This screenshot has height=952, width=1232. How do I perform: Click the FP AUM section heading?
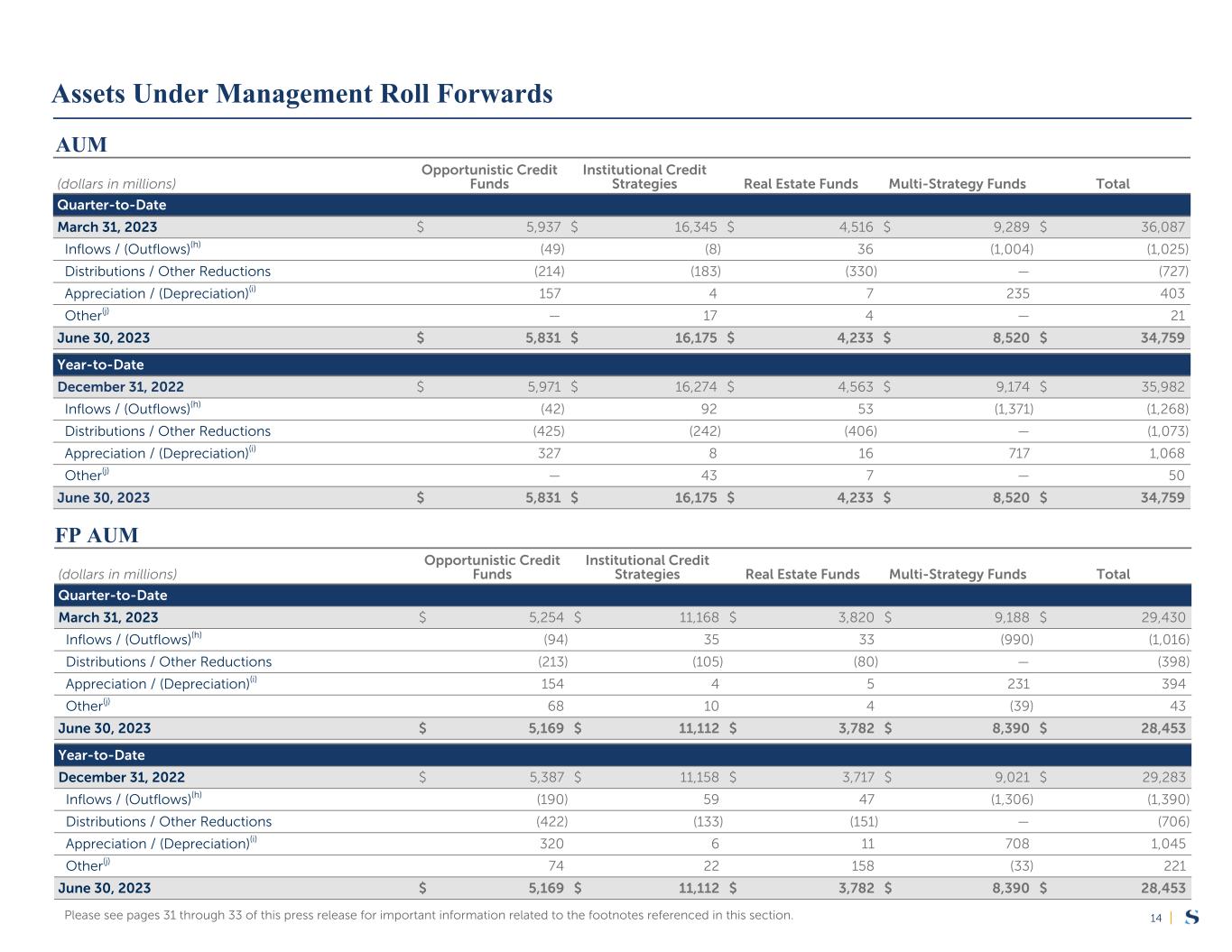click(x=97, y=535)
